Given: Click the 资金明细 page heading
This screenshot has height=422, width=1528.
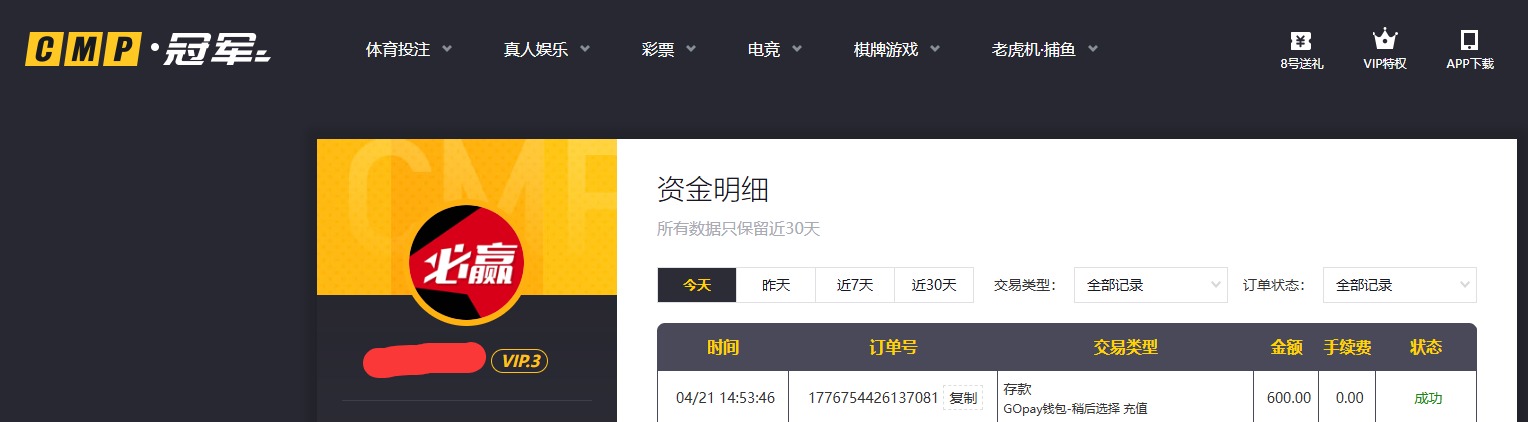Looking at the screenshot, I should [713, 189].
